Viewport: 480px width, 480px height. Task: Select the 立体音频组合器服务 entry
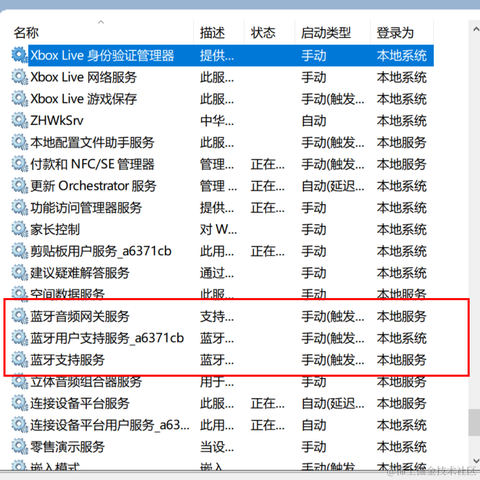[x=86, y=382]
